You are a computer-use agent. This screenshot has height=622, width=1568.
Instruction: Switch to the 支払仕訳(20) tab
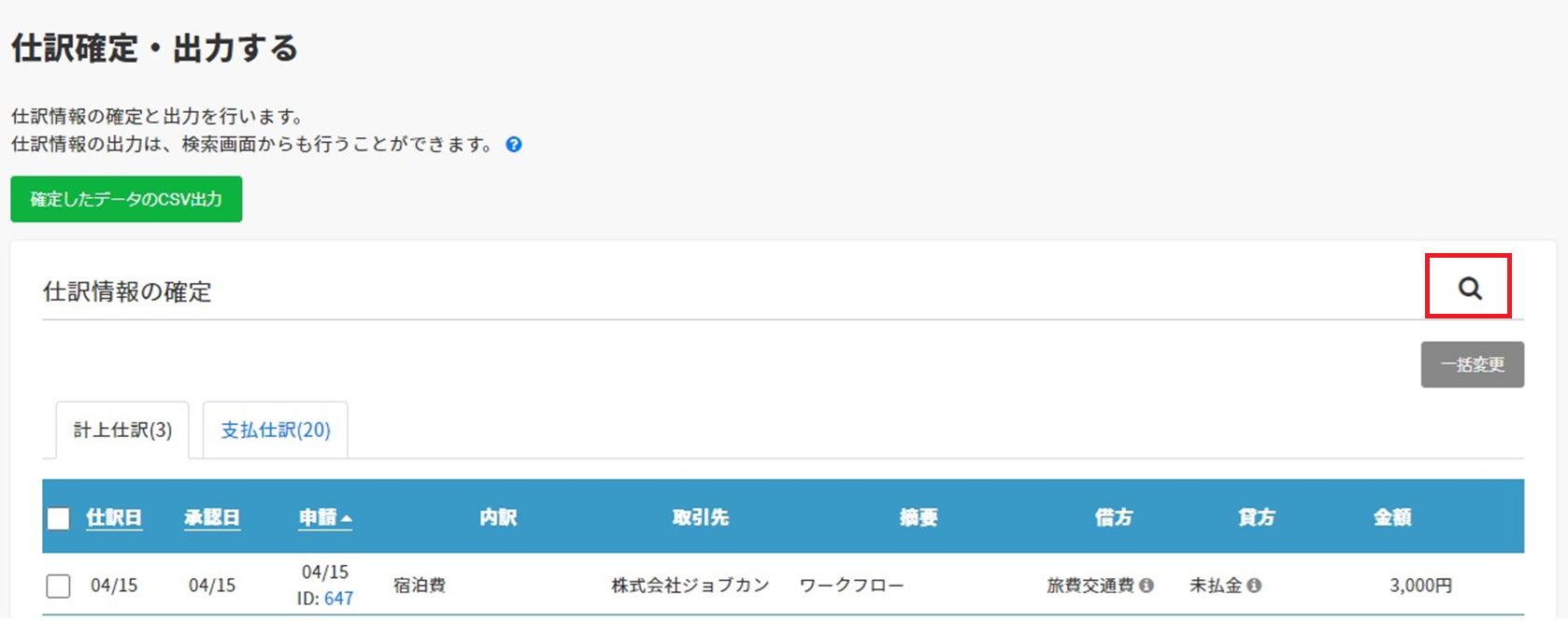pyautogui.click(x=276, y=431)
